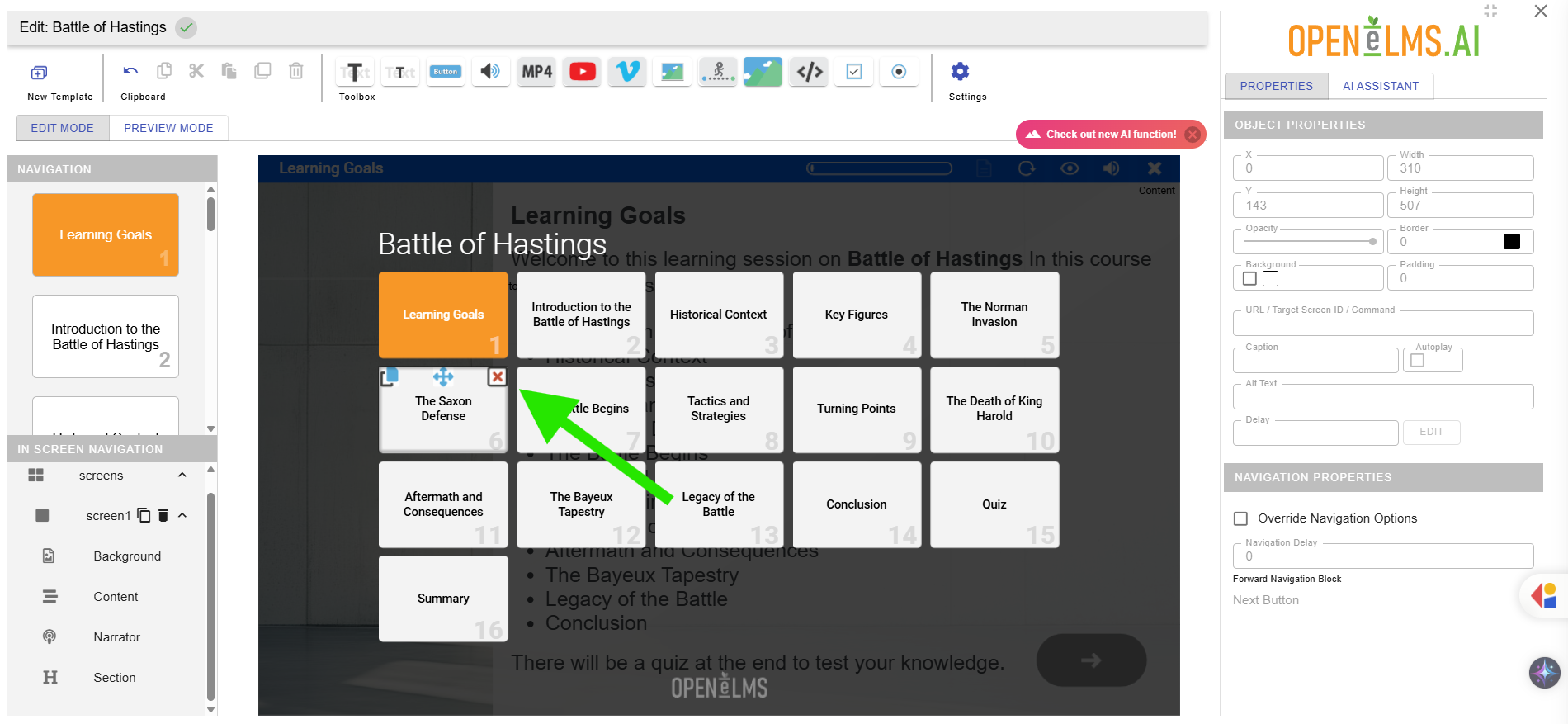Select the Properties tab
Image resolution: width=1568 pixels, height=724 pixels.
(1276, 86)
